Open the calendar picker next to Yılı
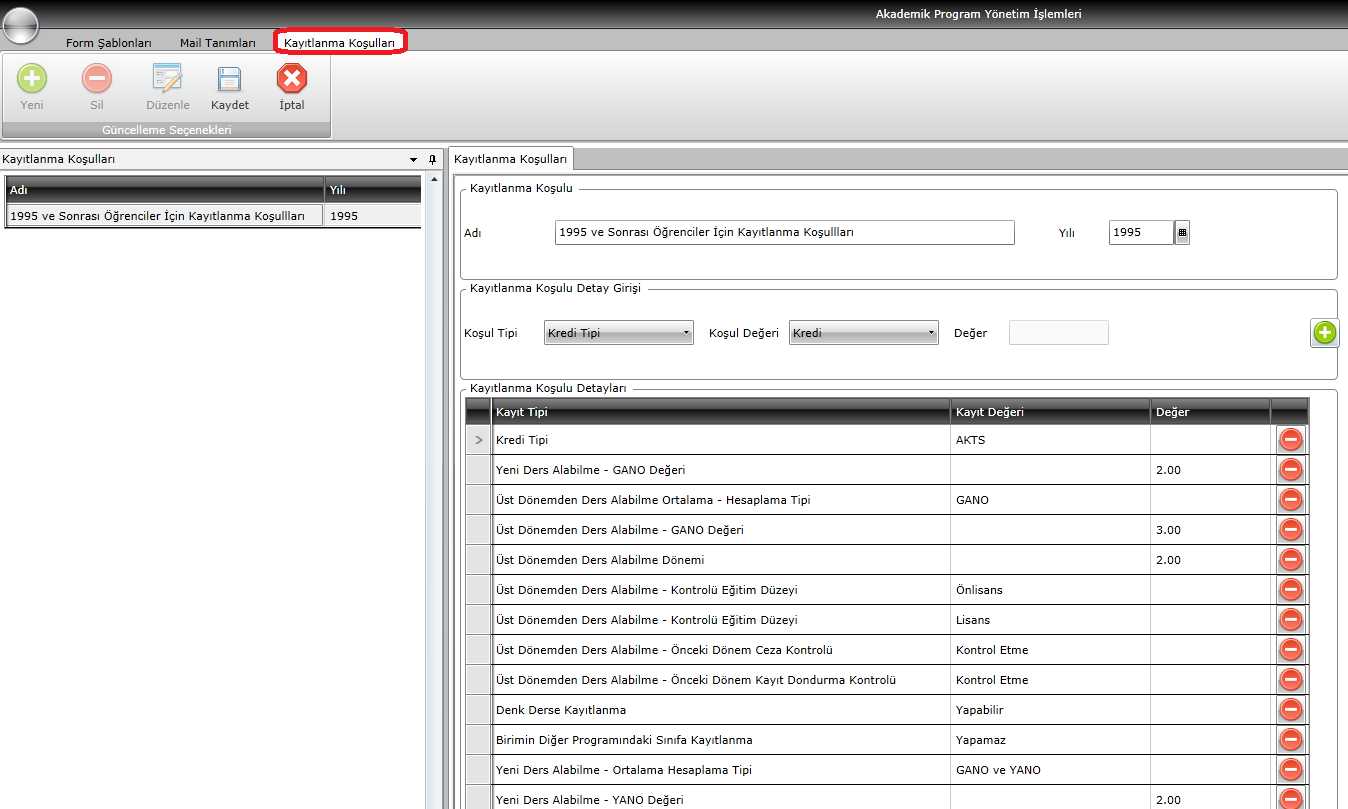 tap(1182, 233)
